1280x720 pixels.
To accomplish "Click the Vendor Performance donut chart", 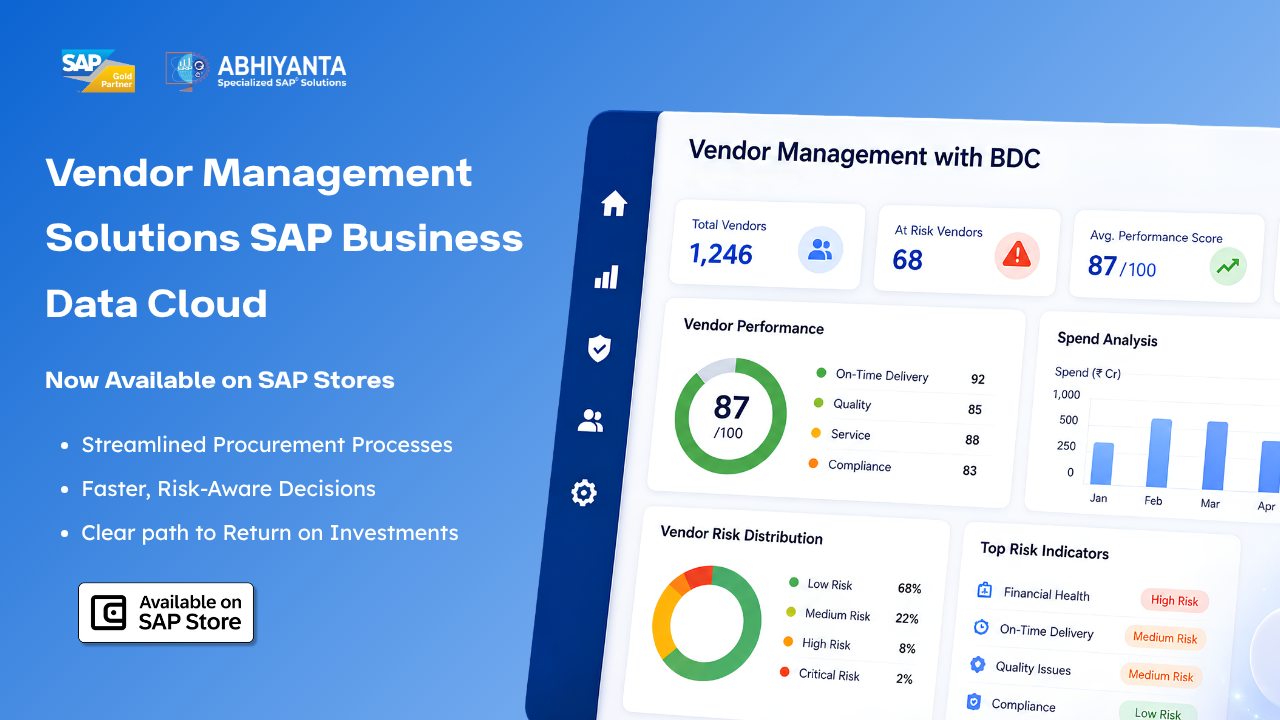I will [731, 415].
